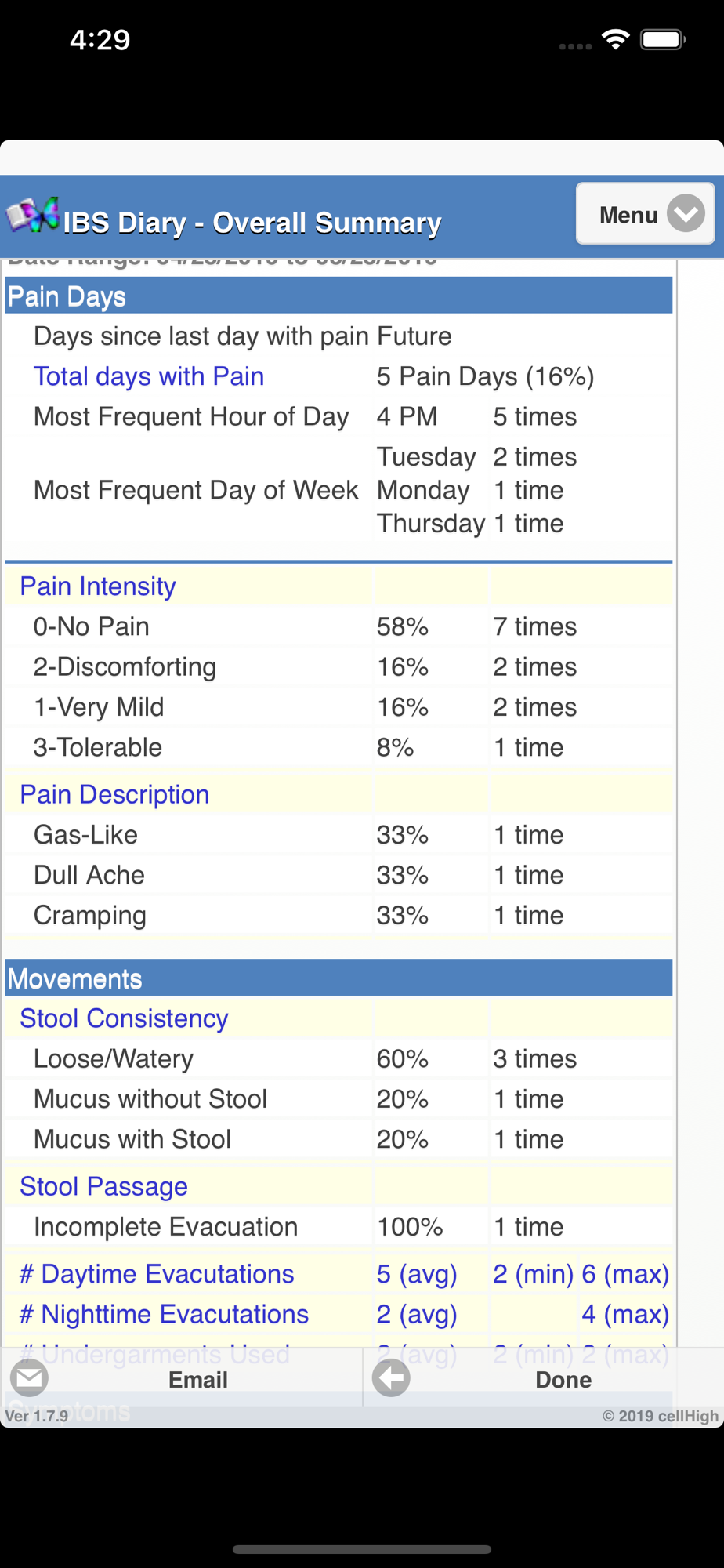Open the Menu button
Viewport: 724px width, 1568px height.
(628, 214)
